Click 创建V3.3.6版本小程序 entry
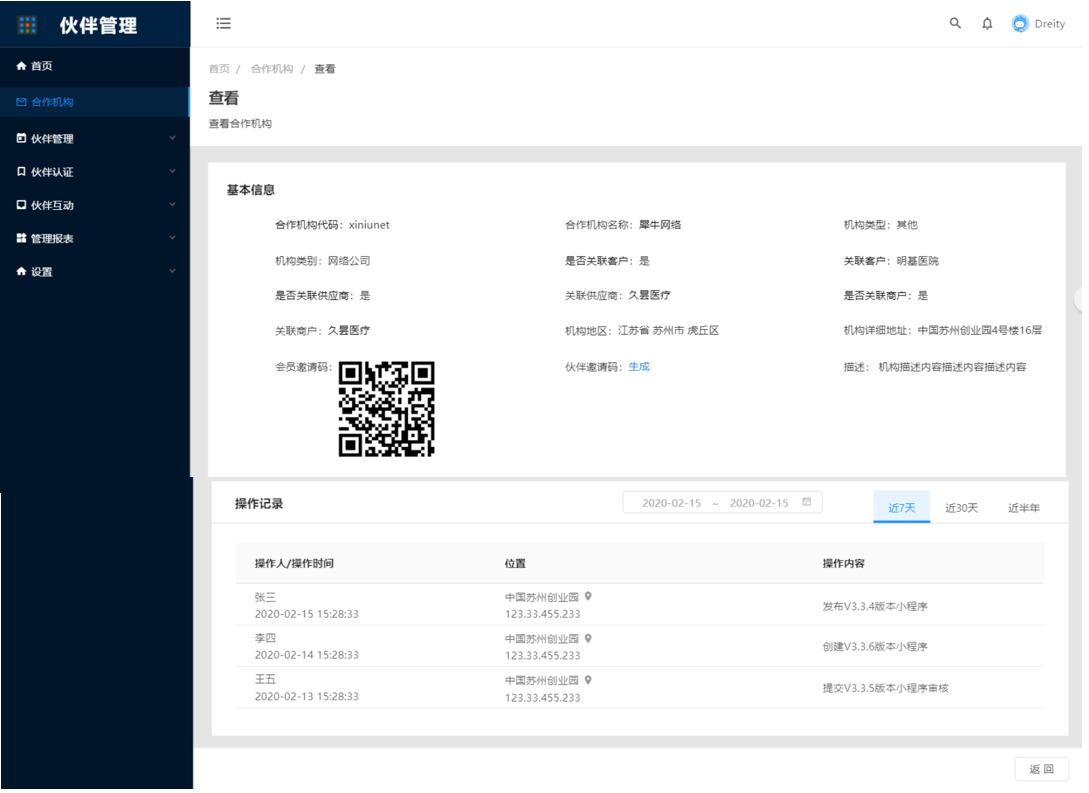The height and width of the screenshot is (793, 1089). coord(875,646)
